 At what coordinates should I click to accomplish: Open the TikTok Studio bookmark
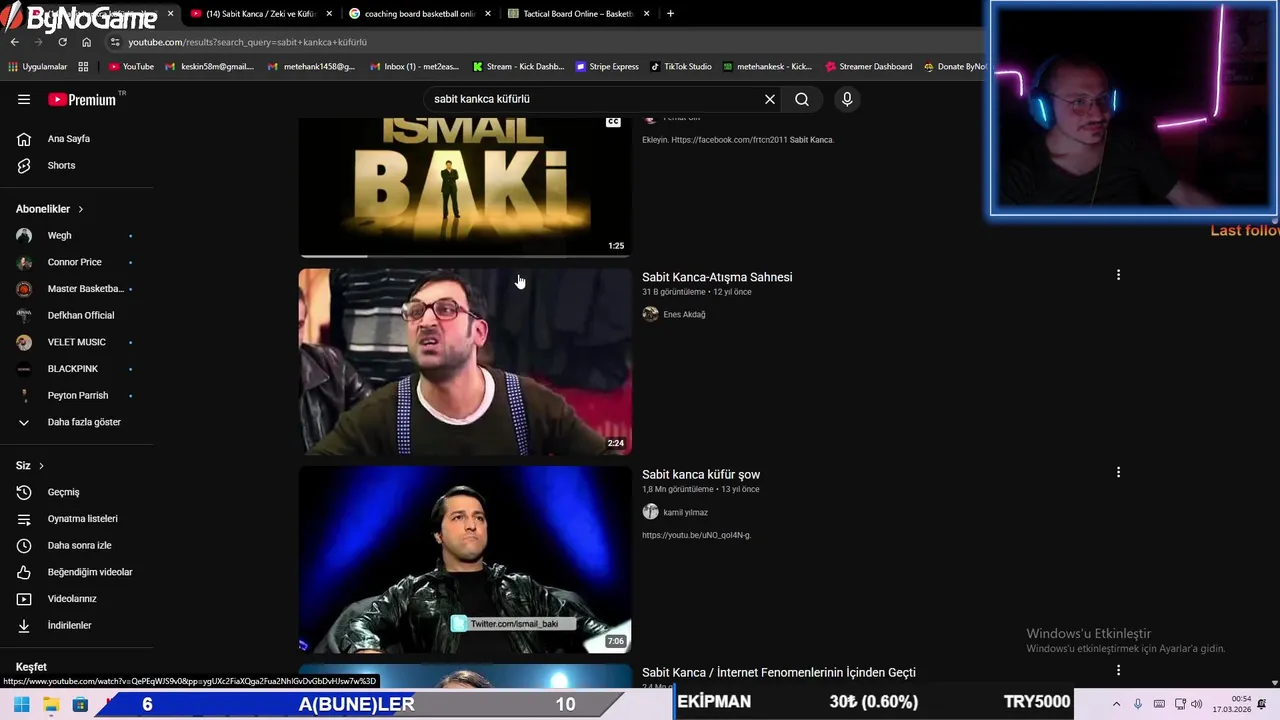tap(681, 67)
